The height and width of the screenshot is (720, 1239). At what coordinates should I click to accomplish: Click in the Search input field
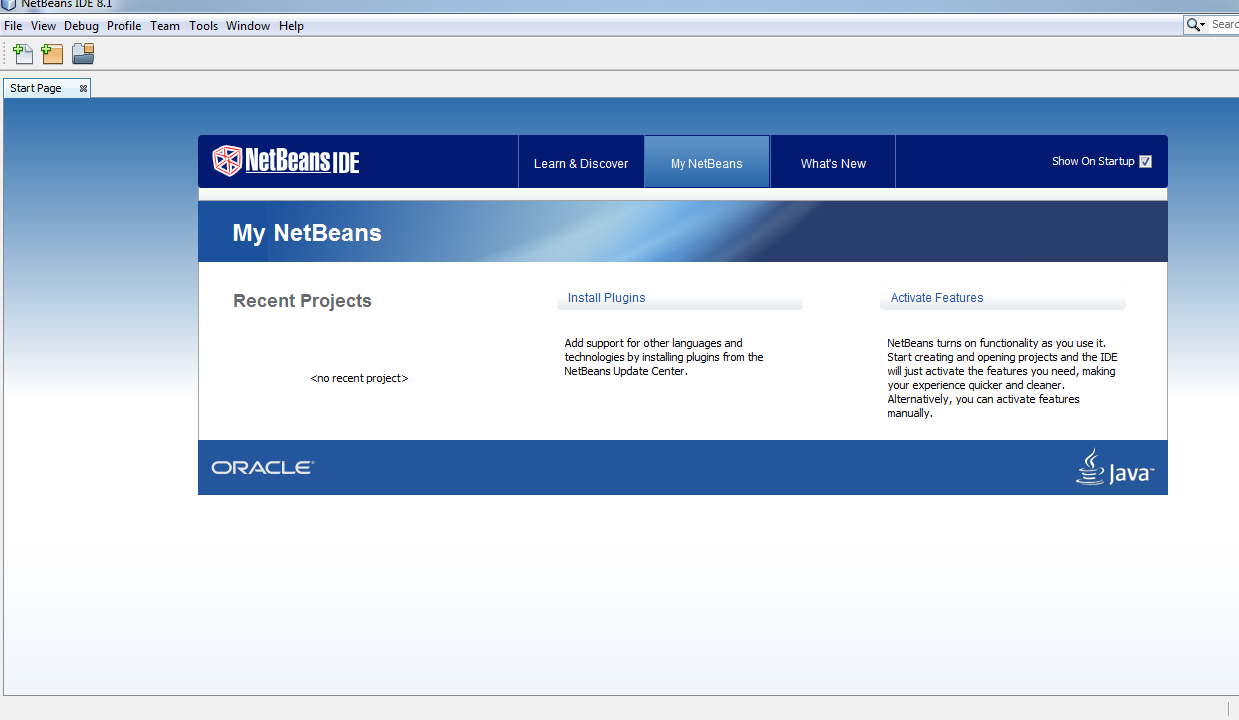[x=1224, y=25]
